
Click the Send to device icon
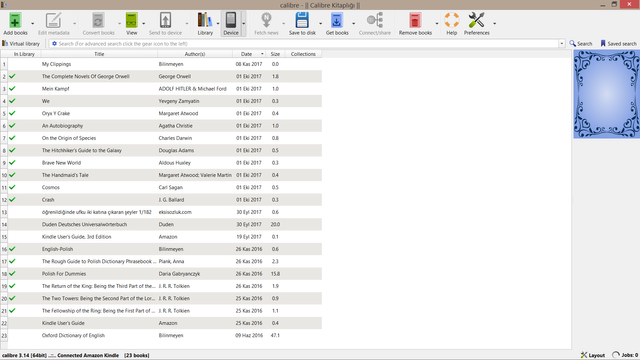click(165, 20)
